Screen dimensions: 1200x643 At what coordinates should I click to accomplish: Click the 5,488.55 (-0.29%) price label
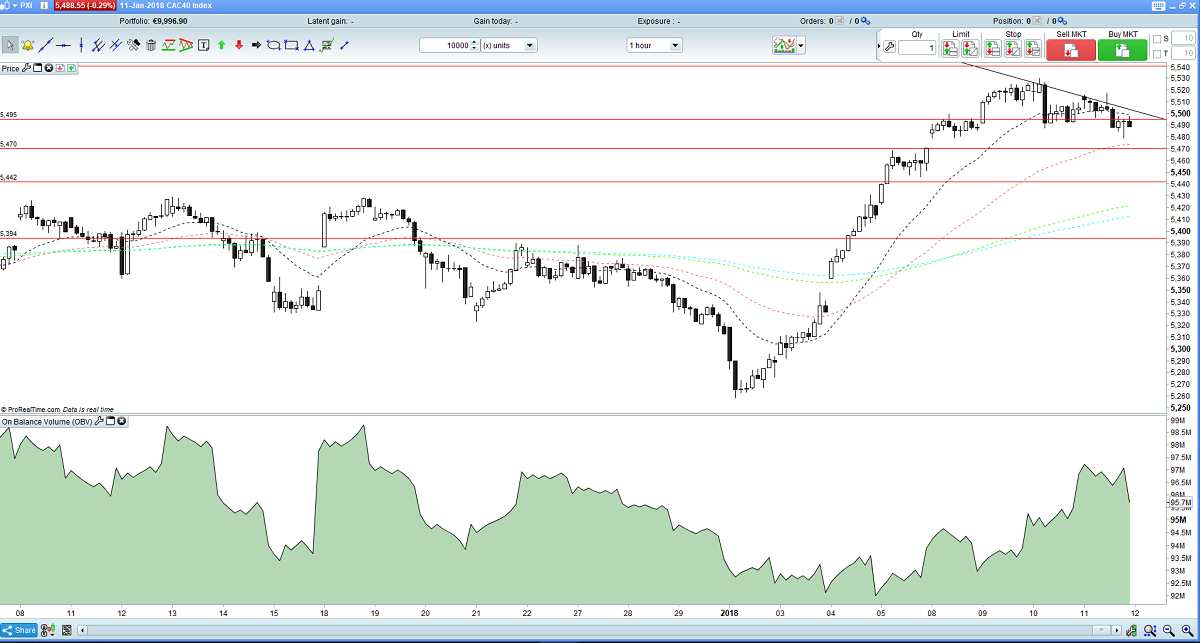85,6
